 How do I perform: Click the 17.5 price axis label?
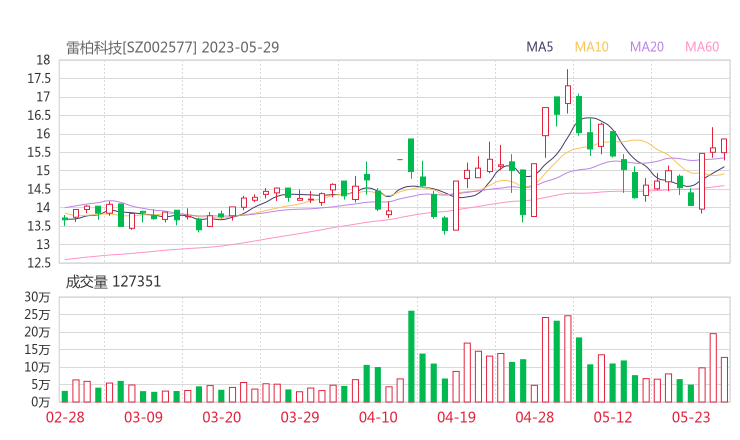point(39,78)
